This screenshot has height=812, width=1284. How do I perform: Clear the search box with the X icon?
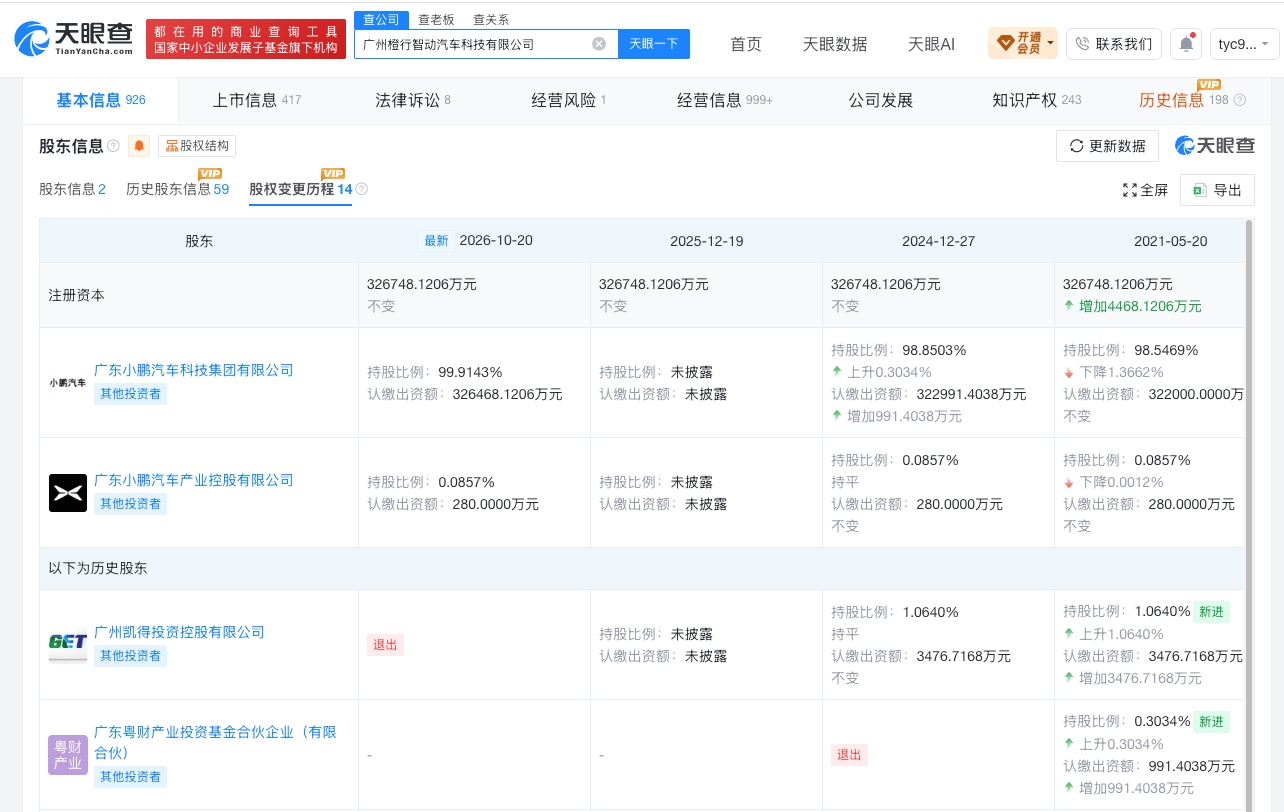599,44
